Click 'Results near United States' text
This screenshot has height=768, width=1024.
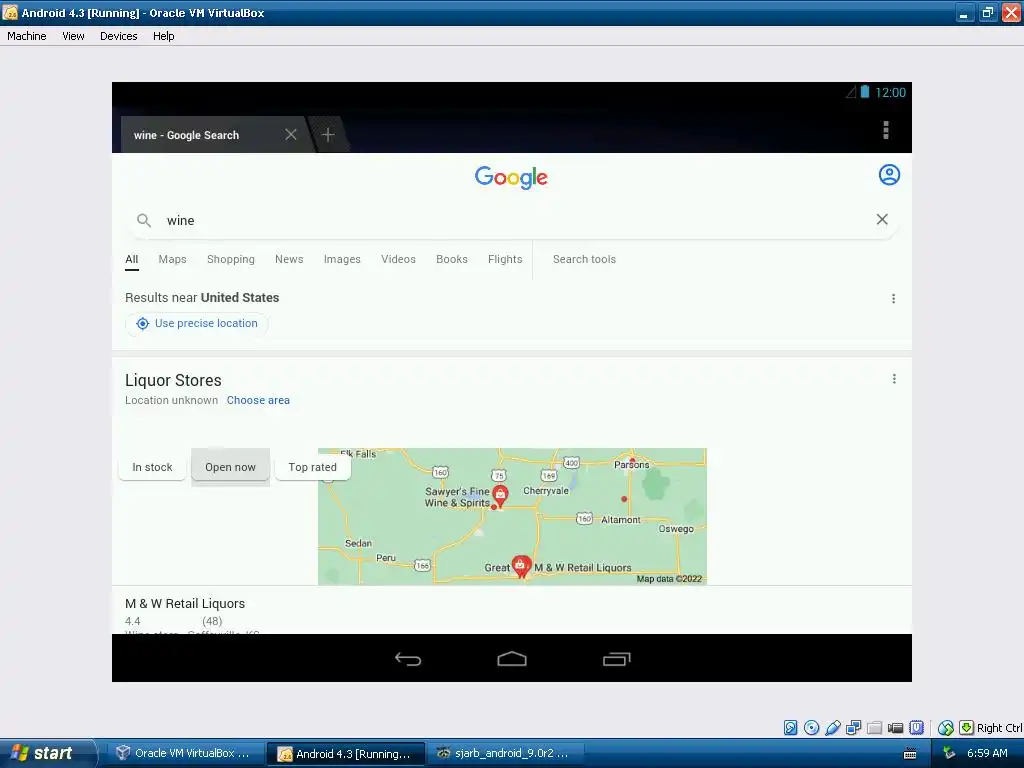202,298
